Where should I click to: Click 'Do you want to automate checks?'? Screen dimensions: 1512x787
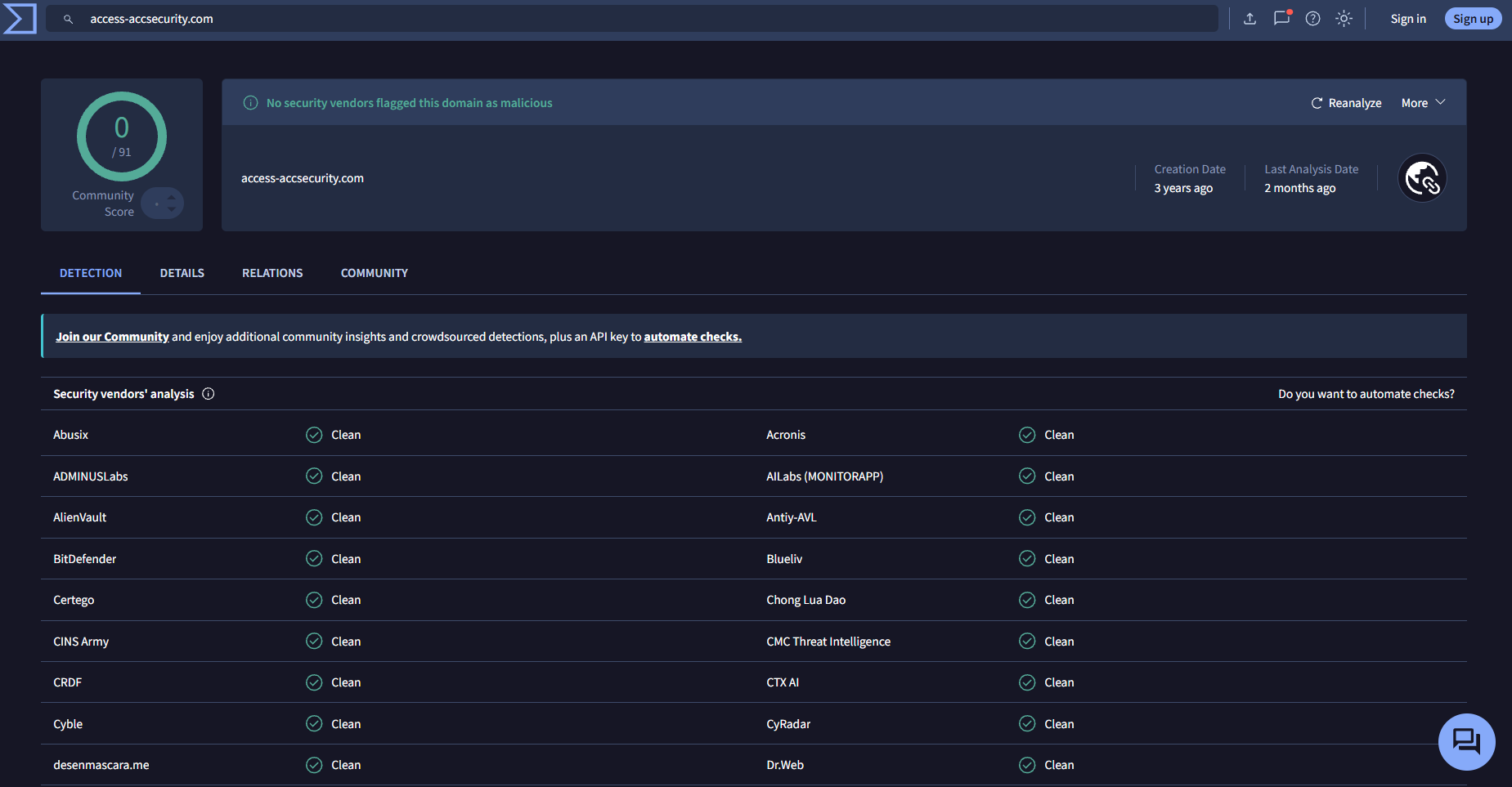1366,394
